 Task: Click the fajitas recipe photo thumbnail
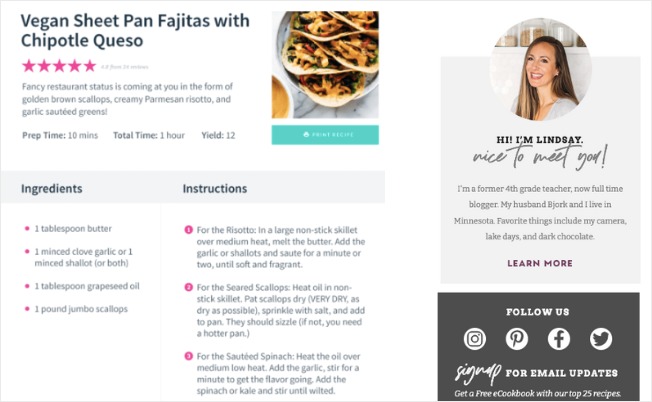coord(325,65)
